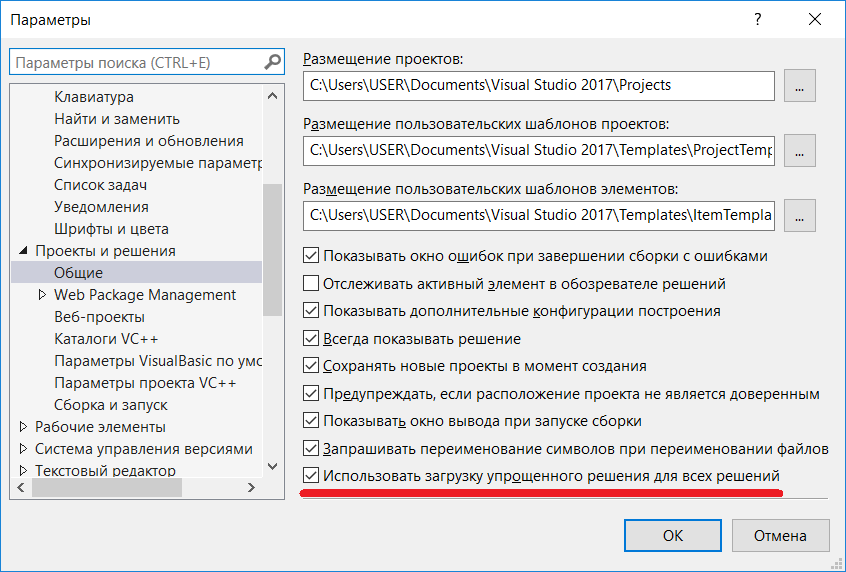Collapse the 'Проекты и решения' tree node
The height and width of the screenshot is (572, 846).
24,251
